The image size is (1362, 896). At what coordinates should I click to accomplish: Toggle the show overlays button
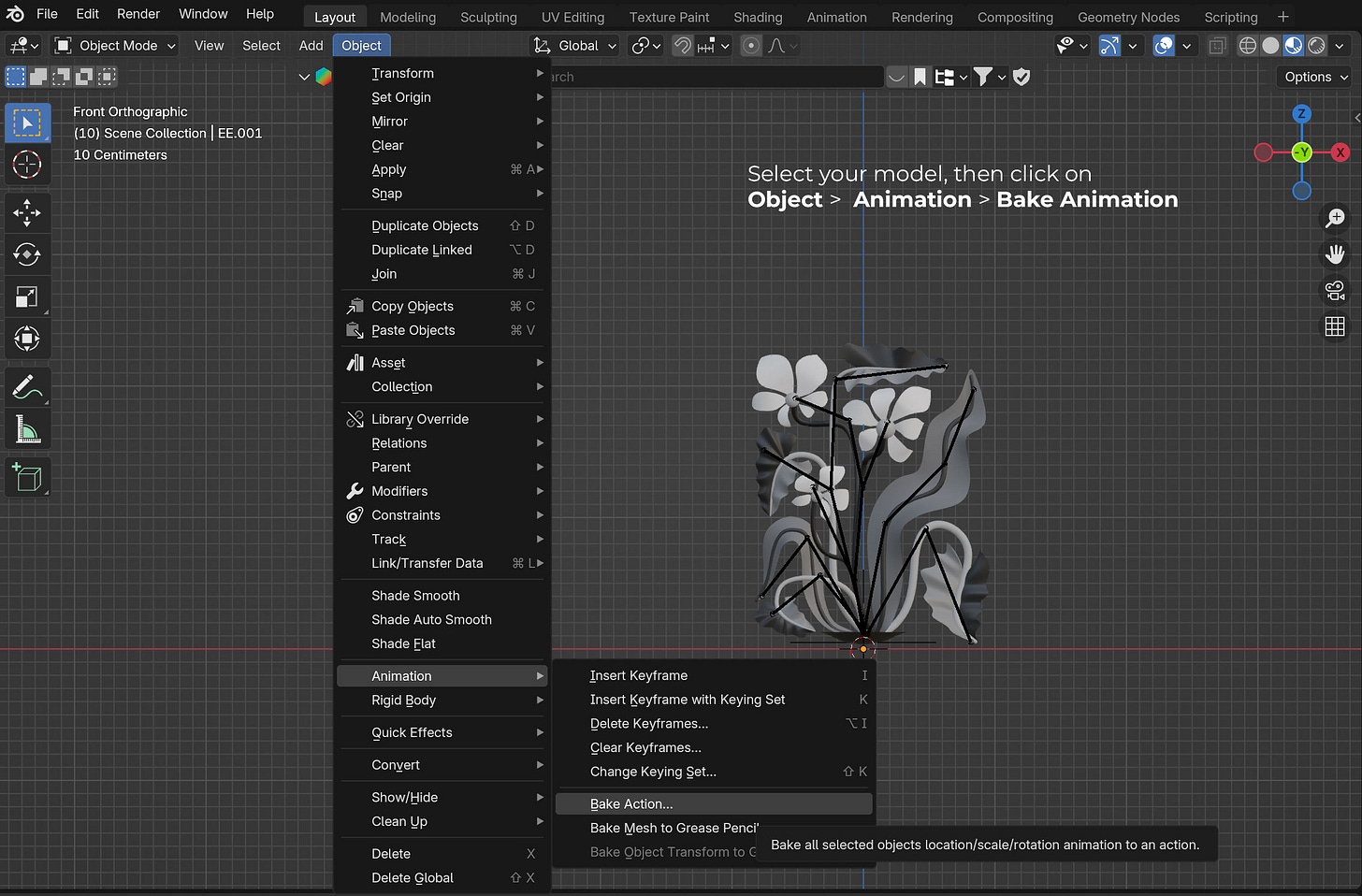click(x=1164, y=46)
